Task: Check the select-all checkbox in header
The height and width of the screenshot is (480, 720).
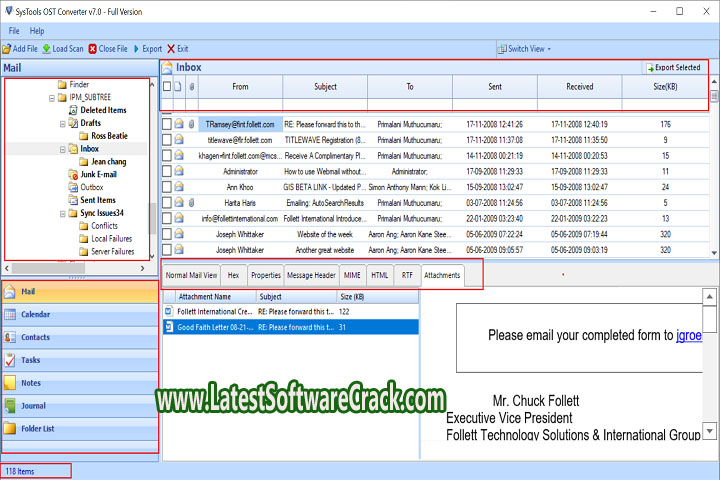Action: click(167, 87)
